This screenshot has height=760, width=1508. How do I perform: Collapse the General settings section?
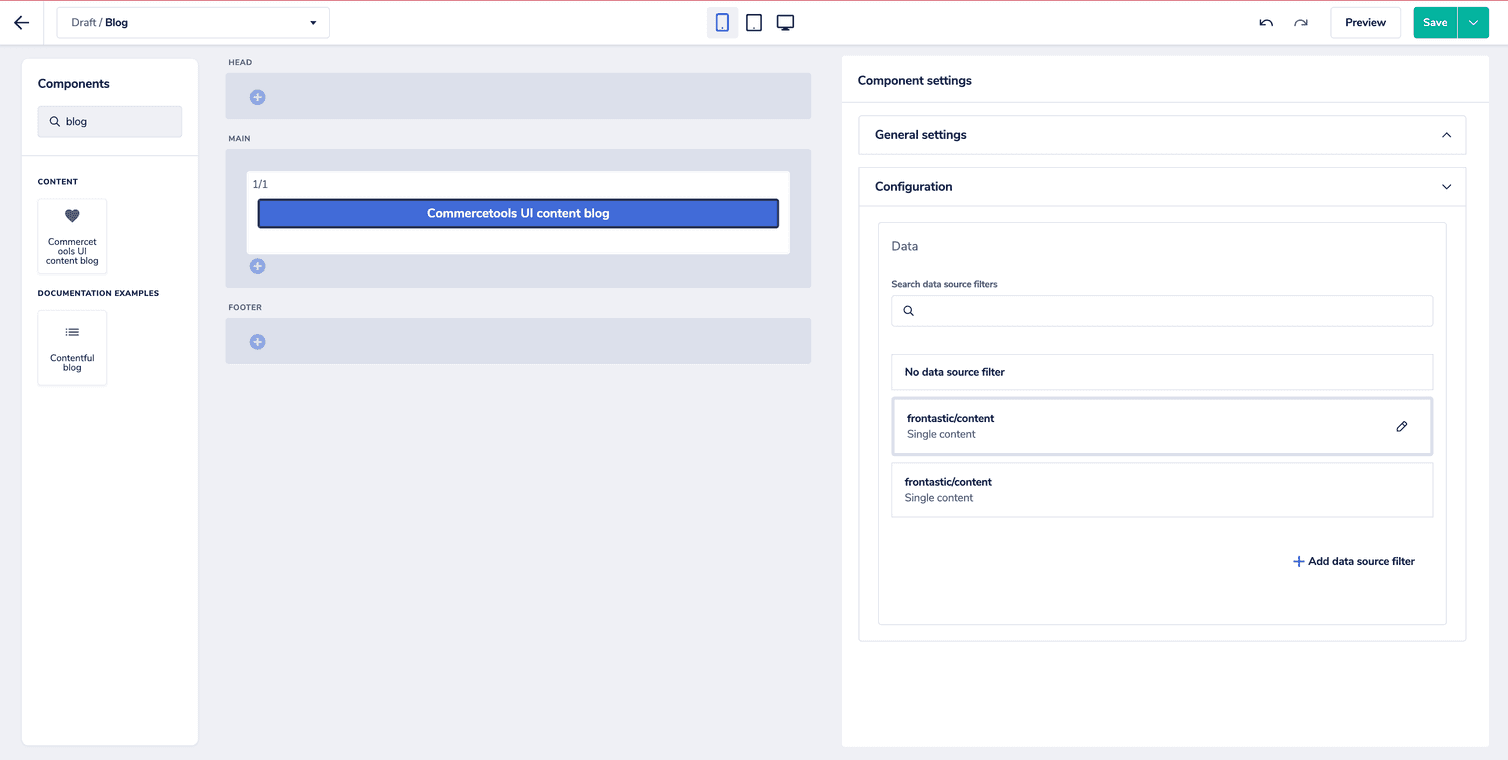point(1446,134)
